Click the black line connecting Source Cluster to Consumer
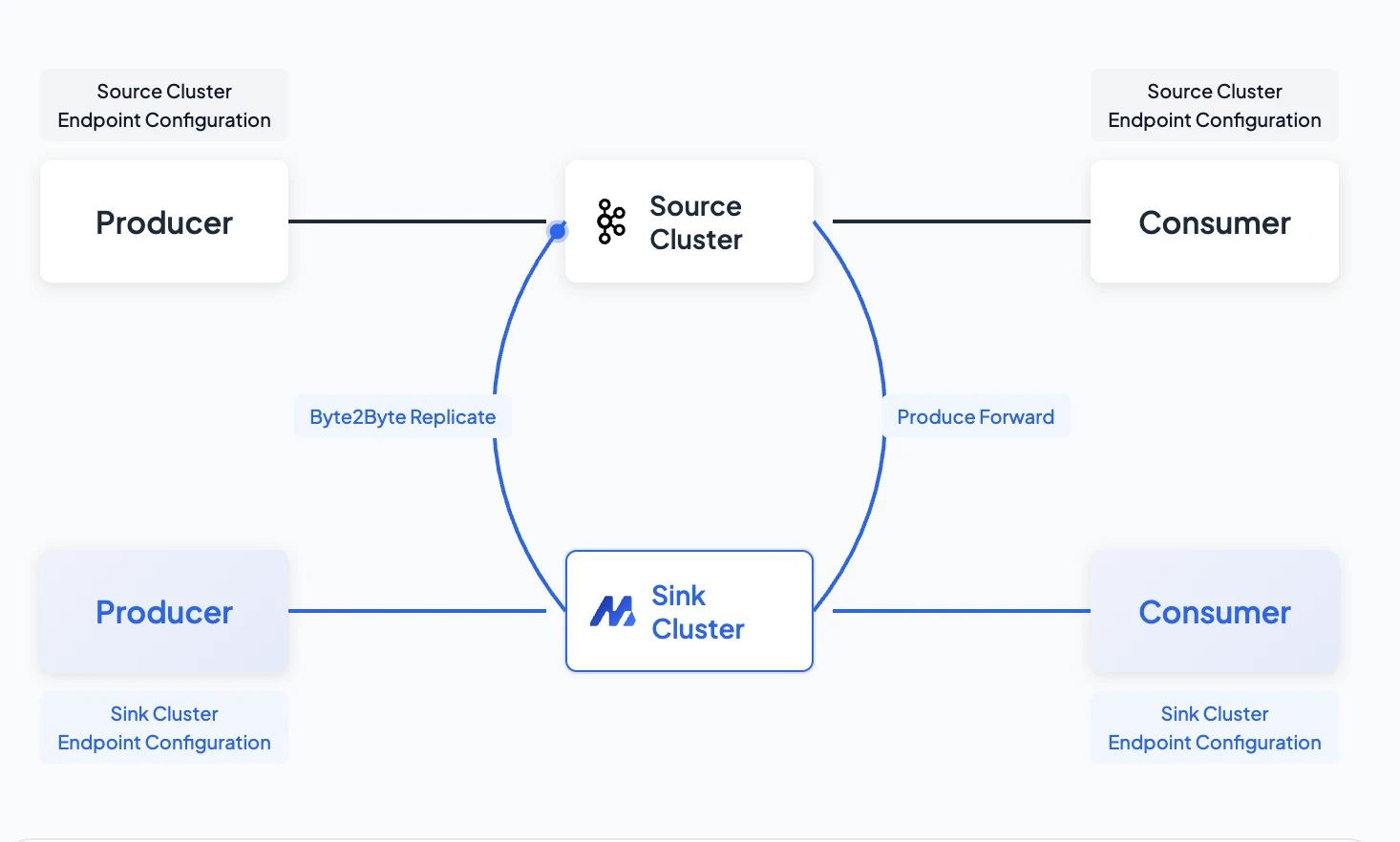 point(961,221)
